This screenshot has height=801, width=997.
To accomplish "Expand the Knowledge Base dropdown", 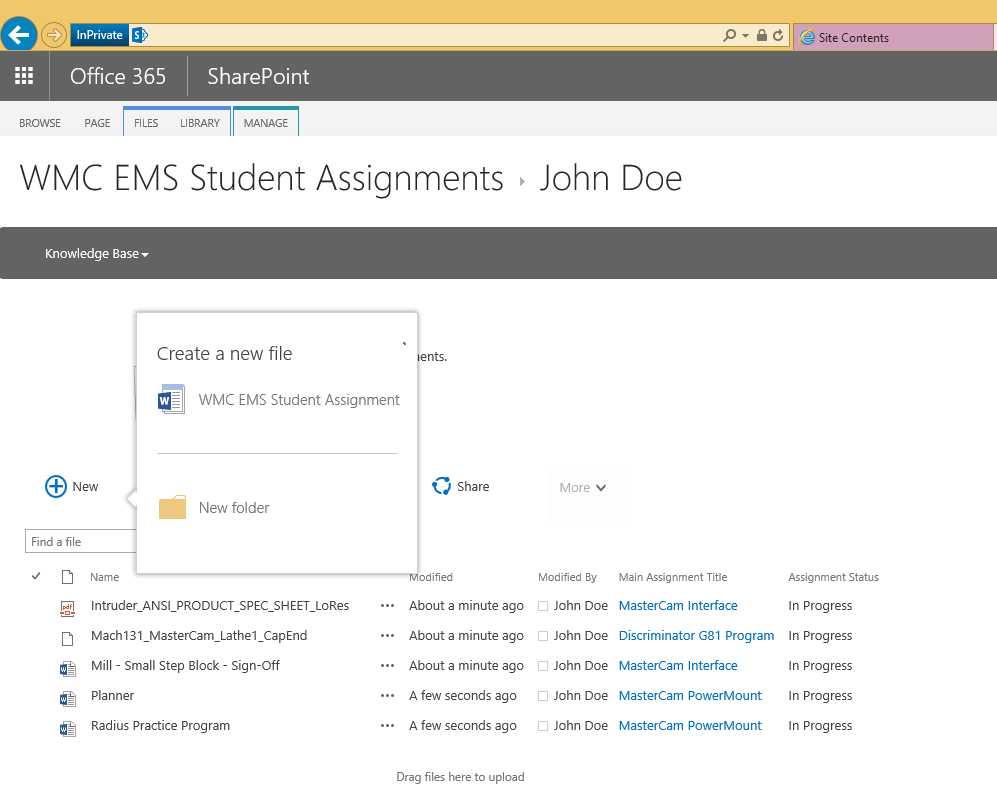I will (x=97, y=254).
